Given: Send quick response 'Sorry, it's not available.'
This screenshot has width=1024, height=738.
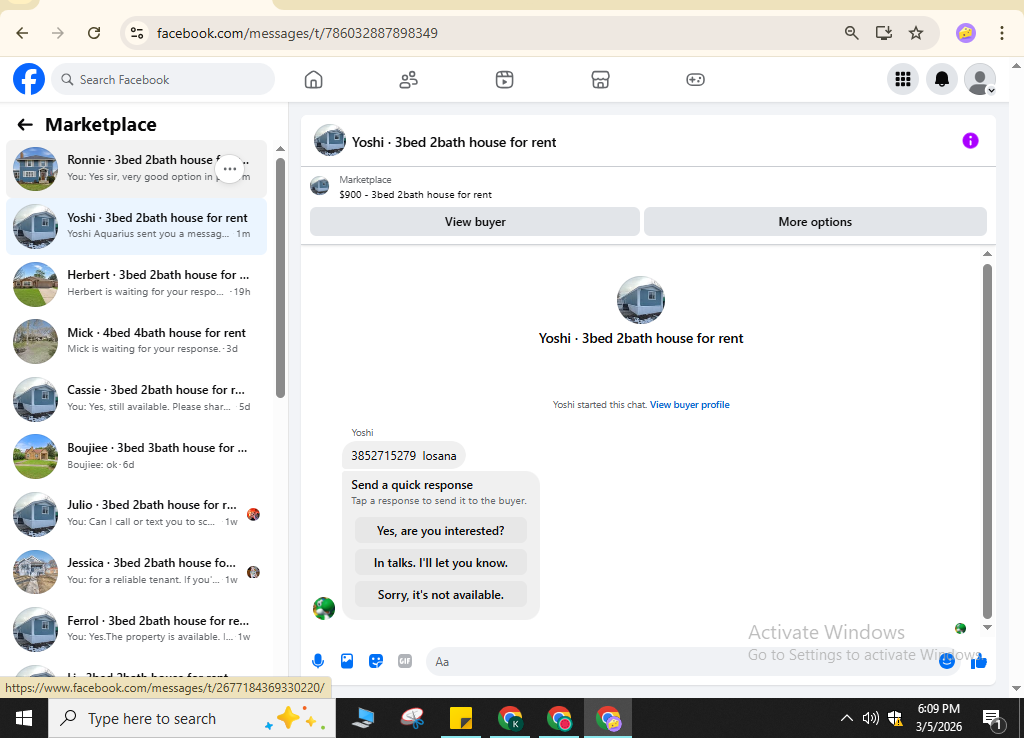Looking at the screenshot, I should [x=441, y=594].
